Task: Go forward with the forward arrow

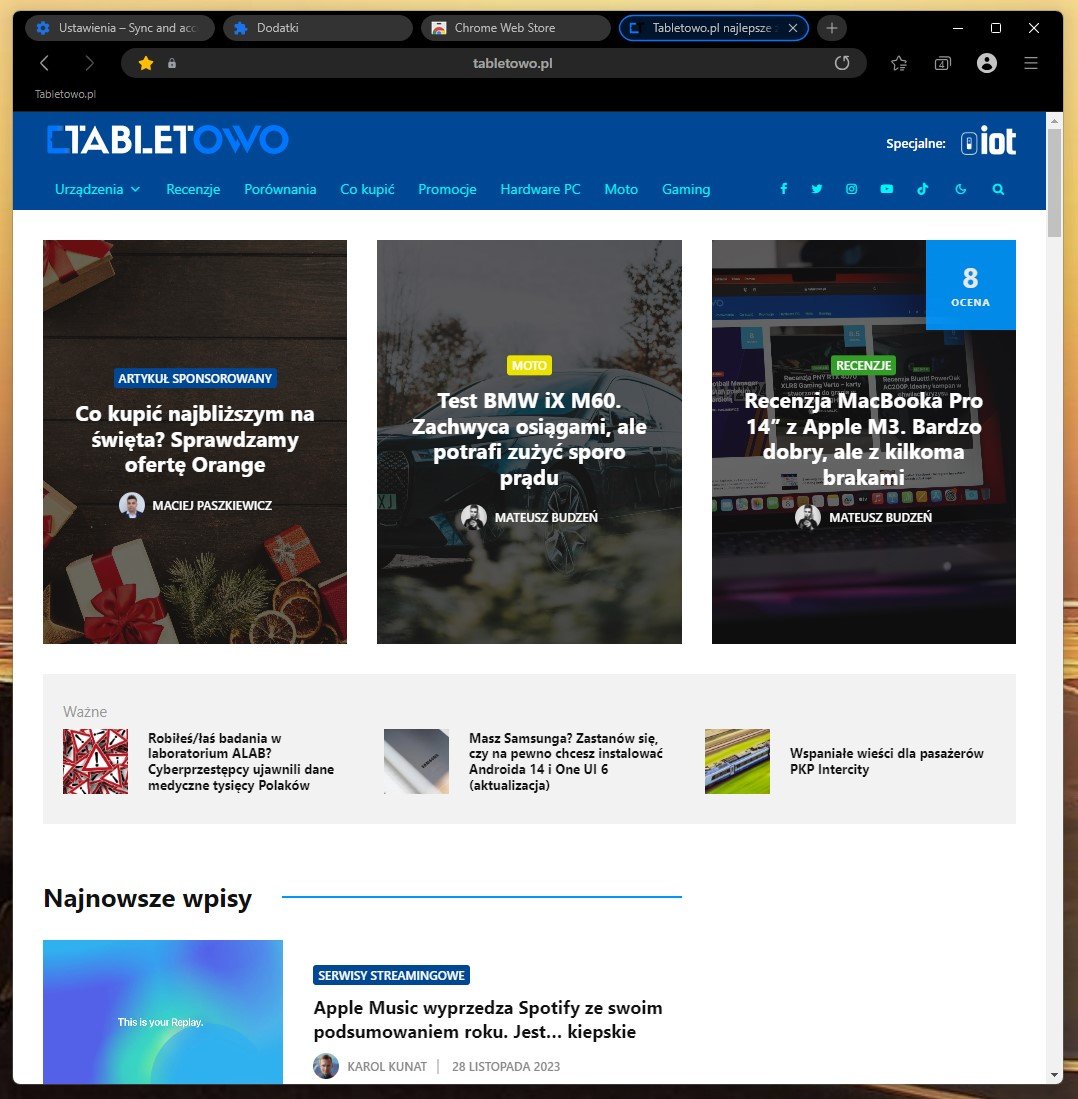Action: (x=89, y=63)
